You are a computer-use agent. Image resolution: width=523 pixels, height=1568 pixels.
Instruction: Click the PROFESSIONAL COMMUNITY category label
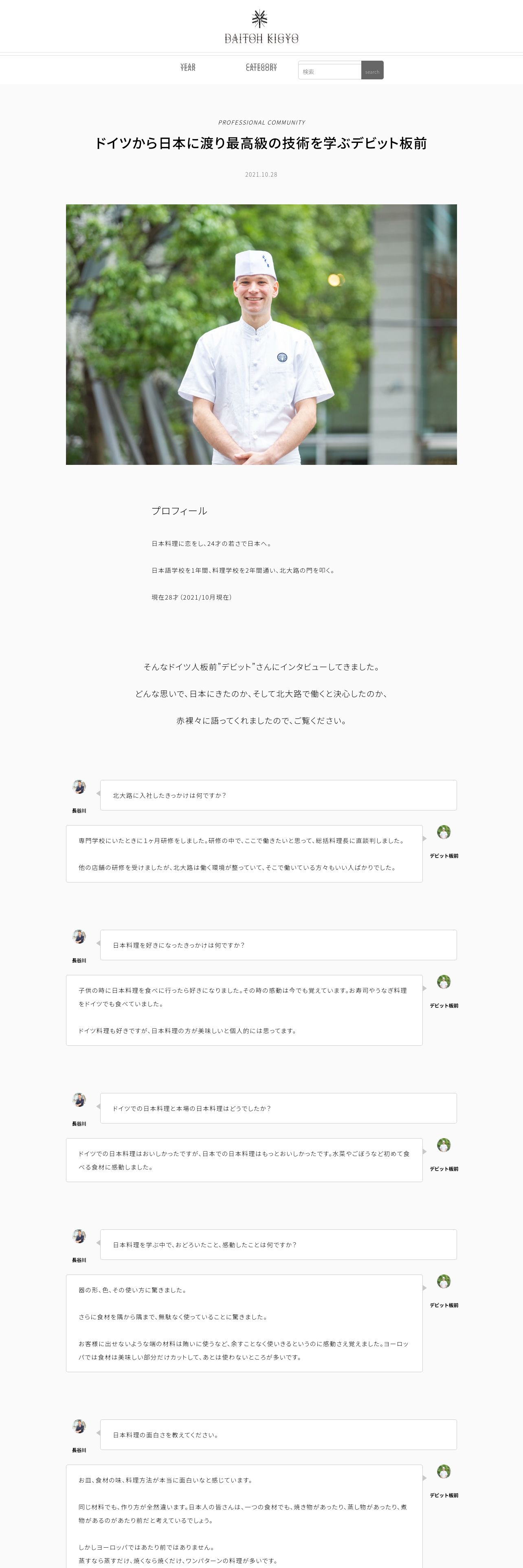pos(262,123)
